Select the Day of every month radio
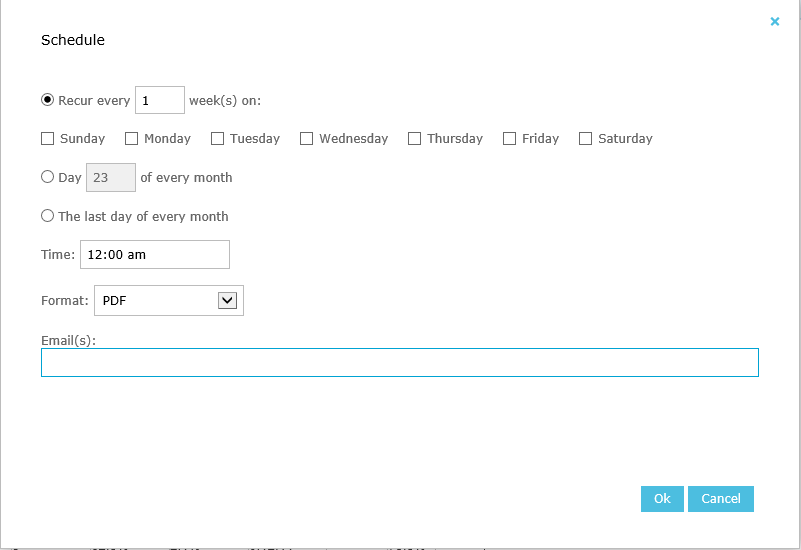Image resolution: width=801 pixels, height=550 pixels. (x=47, y=177)
